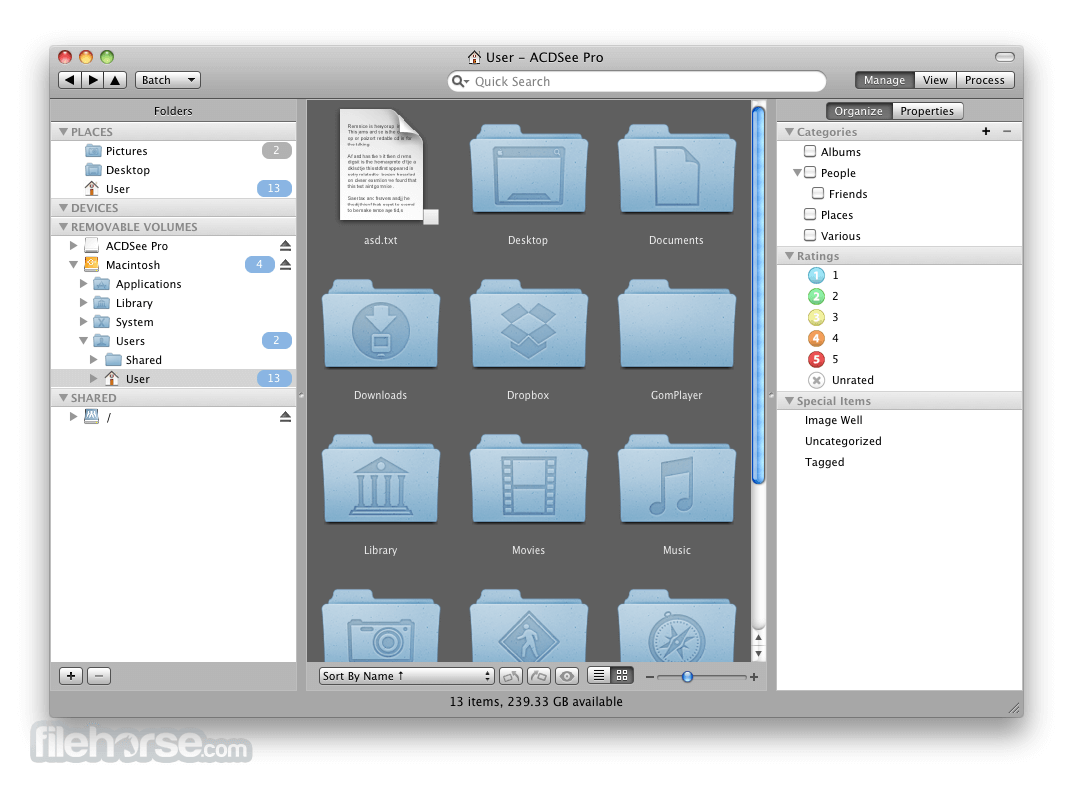The width and height of the screenshot is (1092, 793).
Task: Select the Organize tab
Action: (859, 111)
